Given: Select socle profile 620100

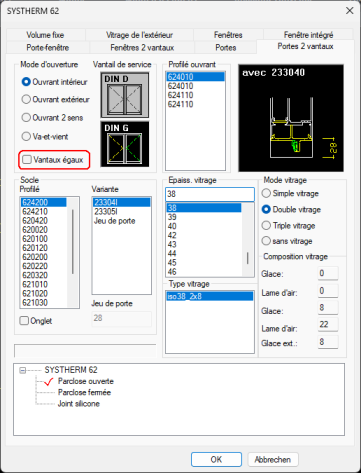Looking at the screenshot, I should point(44,239).
